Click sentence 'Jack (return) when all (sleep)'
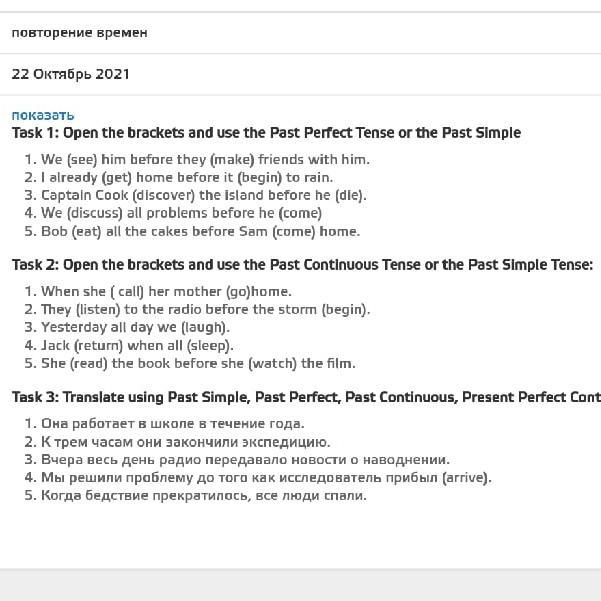Screen dimensions: 601x601 point(137,345)
